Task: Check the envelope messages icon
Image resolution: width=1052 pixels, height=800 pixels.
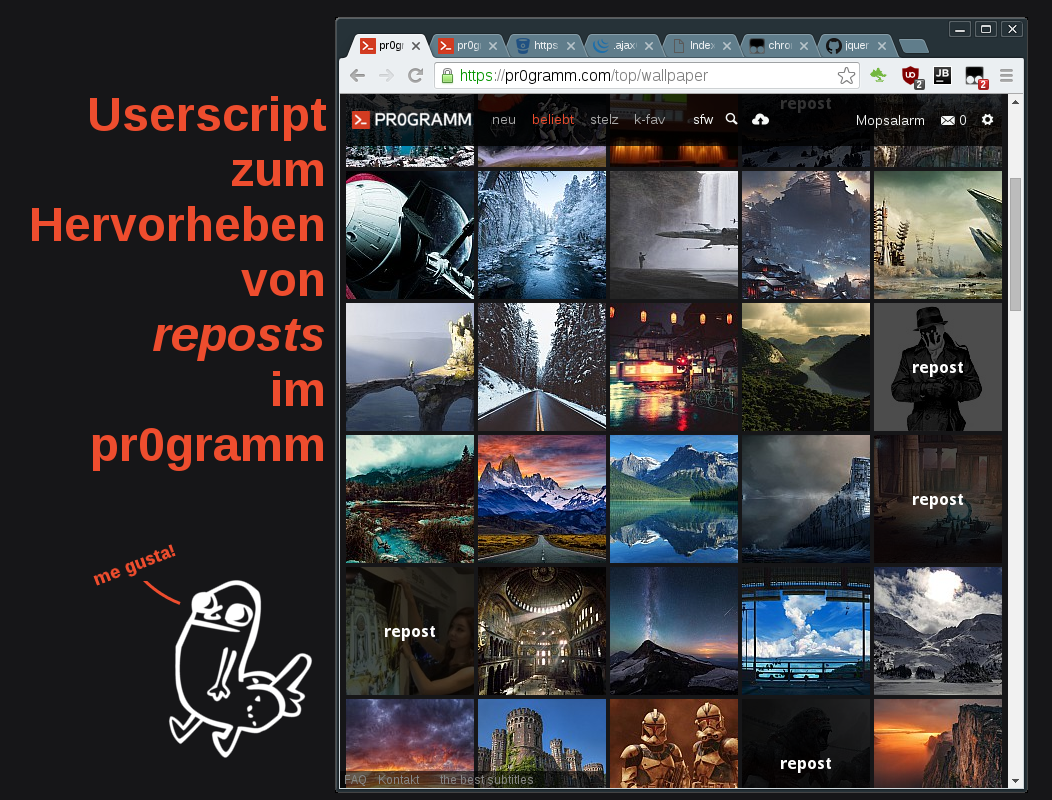Action: (948, 120)
